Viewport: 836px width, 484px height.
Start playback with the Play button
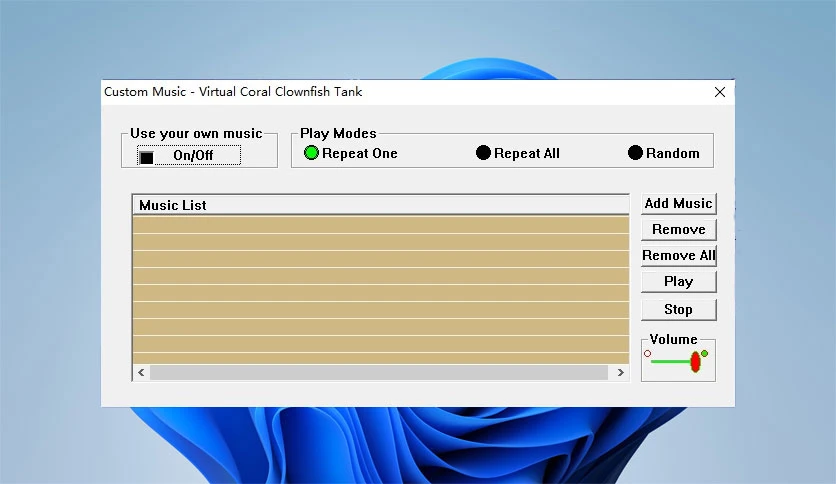click(678, 282)
